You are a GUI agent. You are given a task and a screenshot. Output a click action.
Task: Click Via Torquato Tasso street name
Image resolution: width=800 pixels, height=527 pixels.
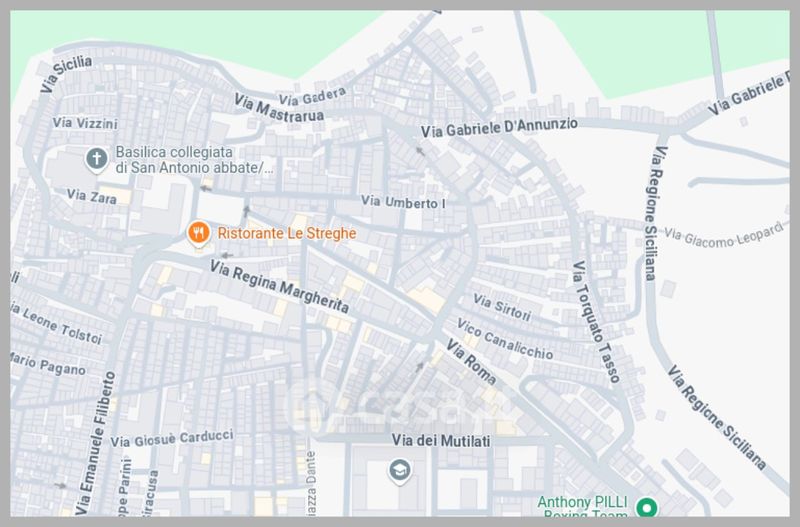[x=595, y=322]
